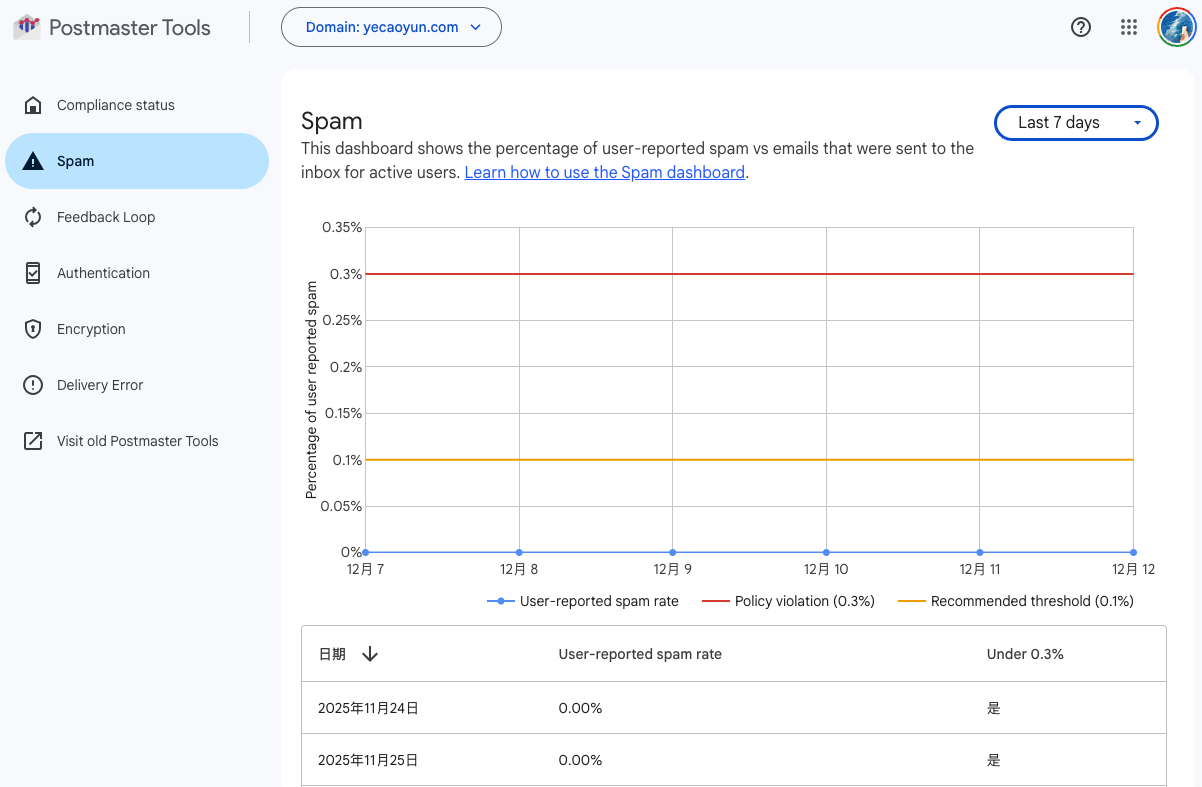Click the Compliance status home icon
Image resolution: width=1202 pixels, height=787 pixels.
33,105
